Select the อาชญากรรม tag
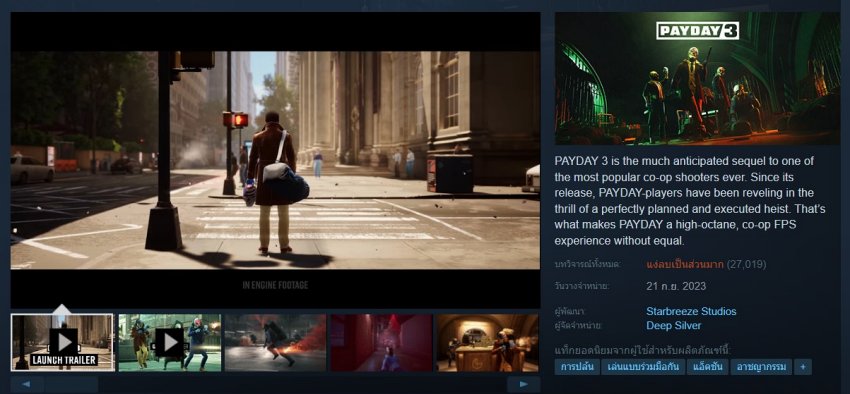This screenshot has width=850, height=394. pyautogui.click(x=761, y=367)
